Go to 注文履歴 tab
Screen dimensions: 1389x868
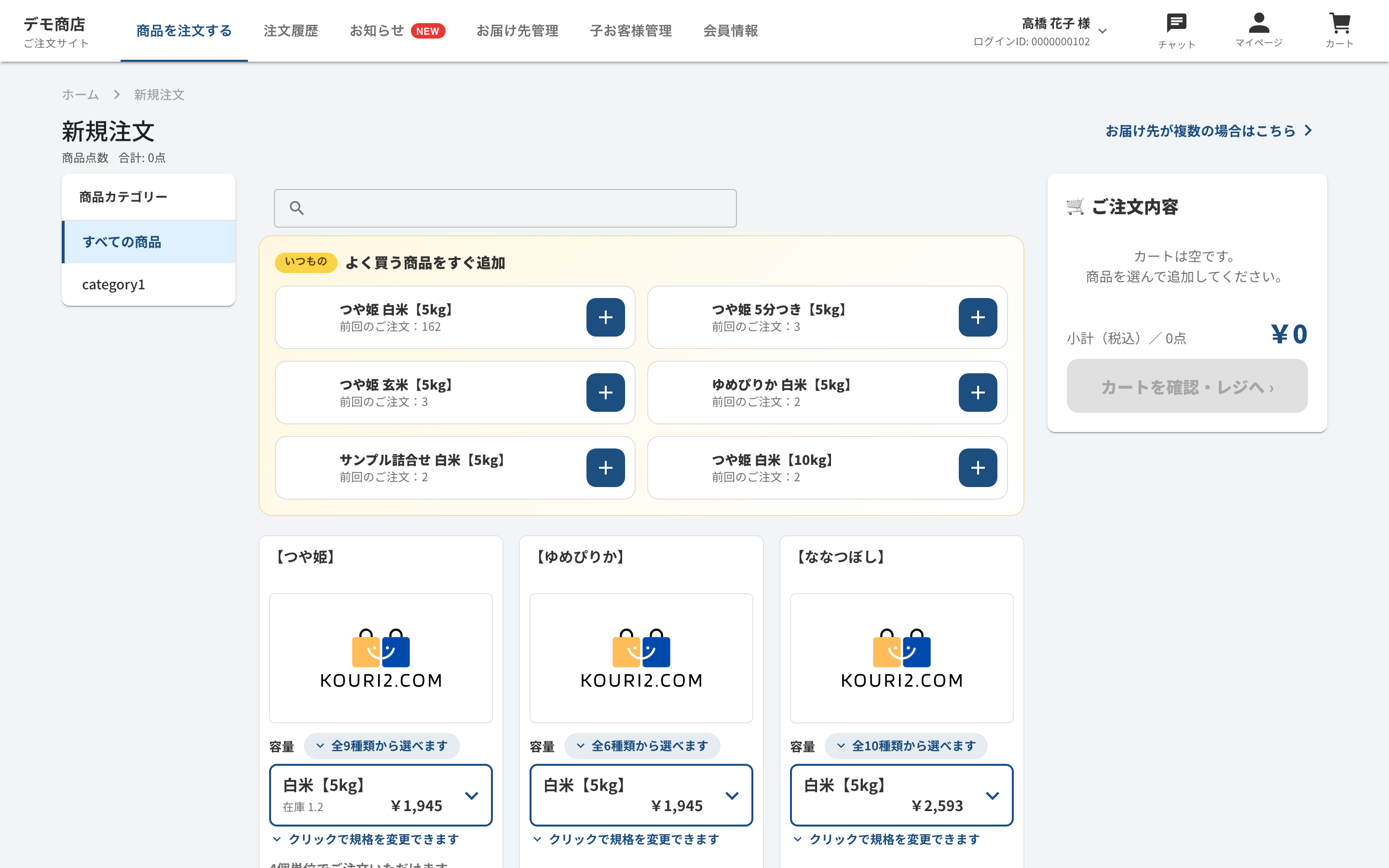pyautogui.click(x=290, y=30)
